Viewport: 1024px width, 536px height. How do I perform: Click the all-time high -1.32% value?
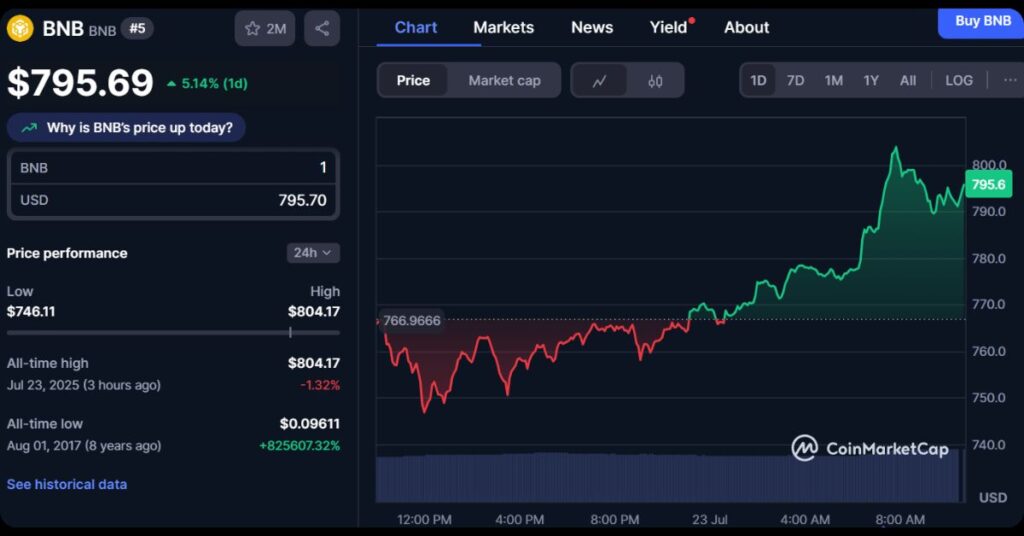[x=320, y=385]
